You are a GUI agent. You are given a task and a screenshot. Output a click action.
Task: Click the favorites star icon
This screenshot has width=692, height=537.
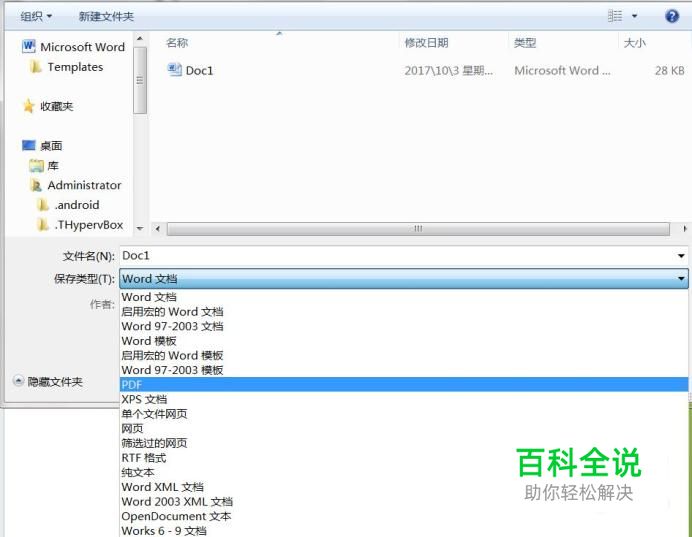(29, 106)
